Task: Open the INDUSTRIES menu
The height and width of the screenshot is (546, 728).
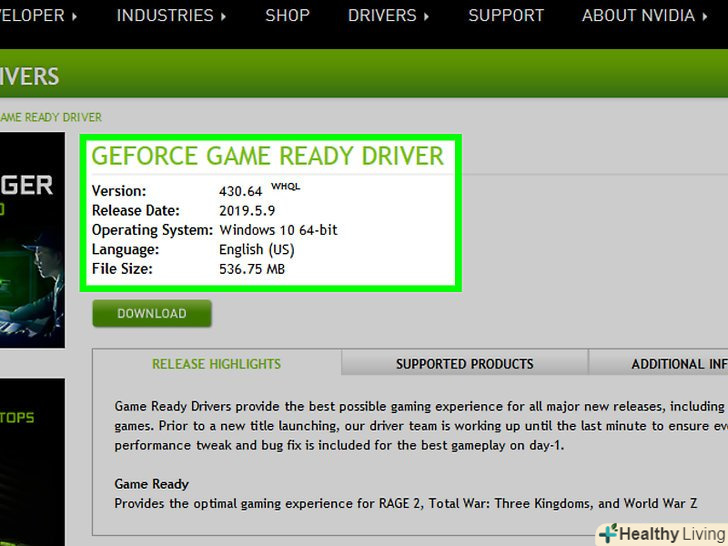Action: (170, 16)
